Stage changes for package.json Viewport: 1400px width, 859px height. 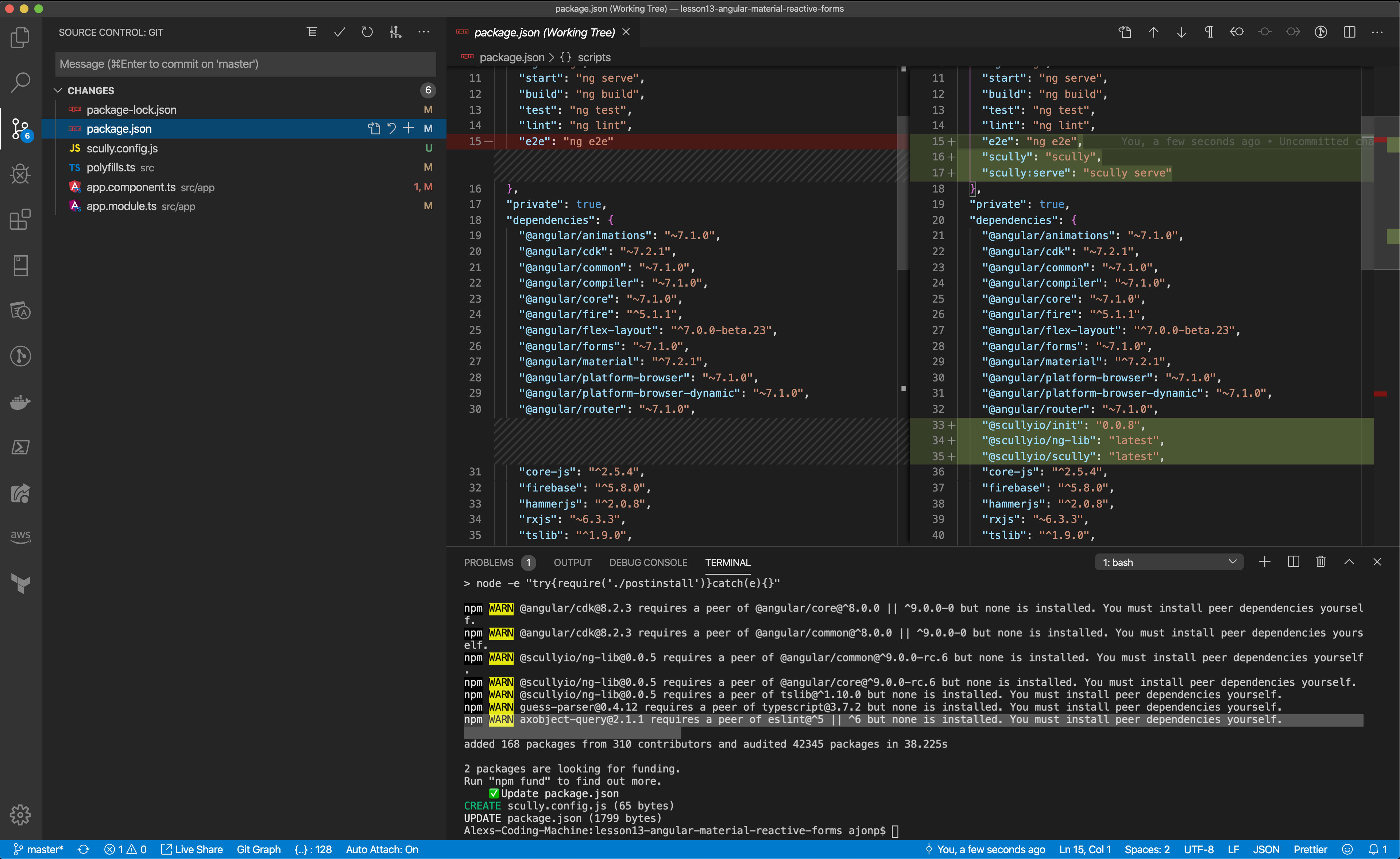click(409, 128)
